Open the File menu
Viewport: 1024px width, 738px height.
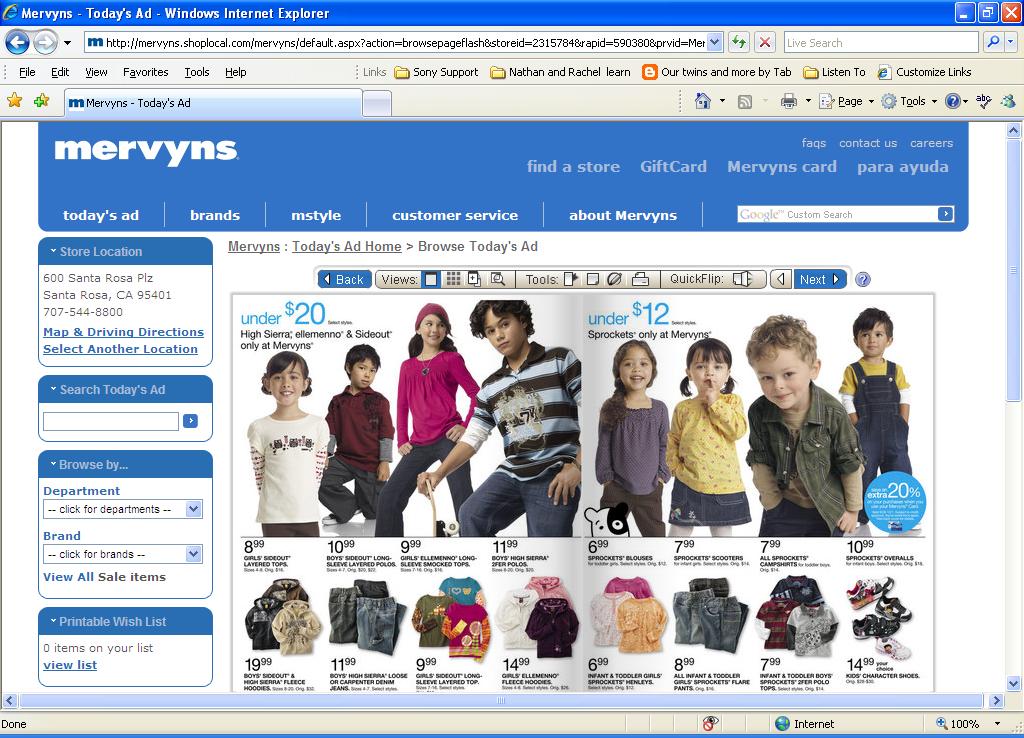(27, 72)
